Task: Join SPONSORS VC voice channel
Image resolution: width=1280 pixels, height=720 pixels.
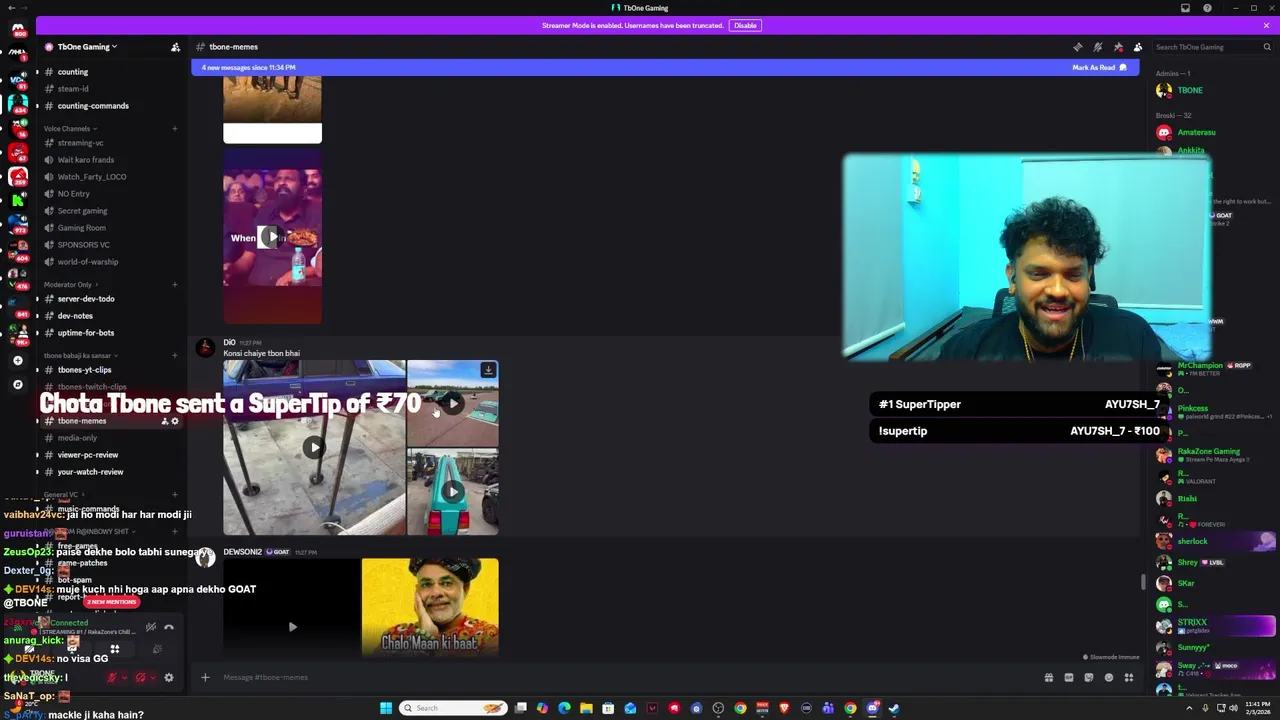Action: click(x=110, y=245)
